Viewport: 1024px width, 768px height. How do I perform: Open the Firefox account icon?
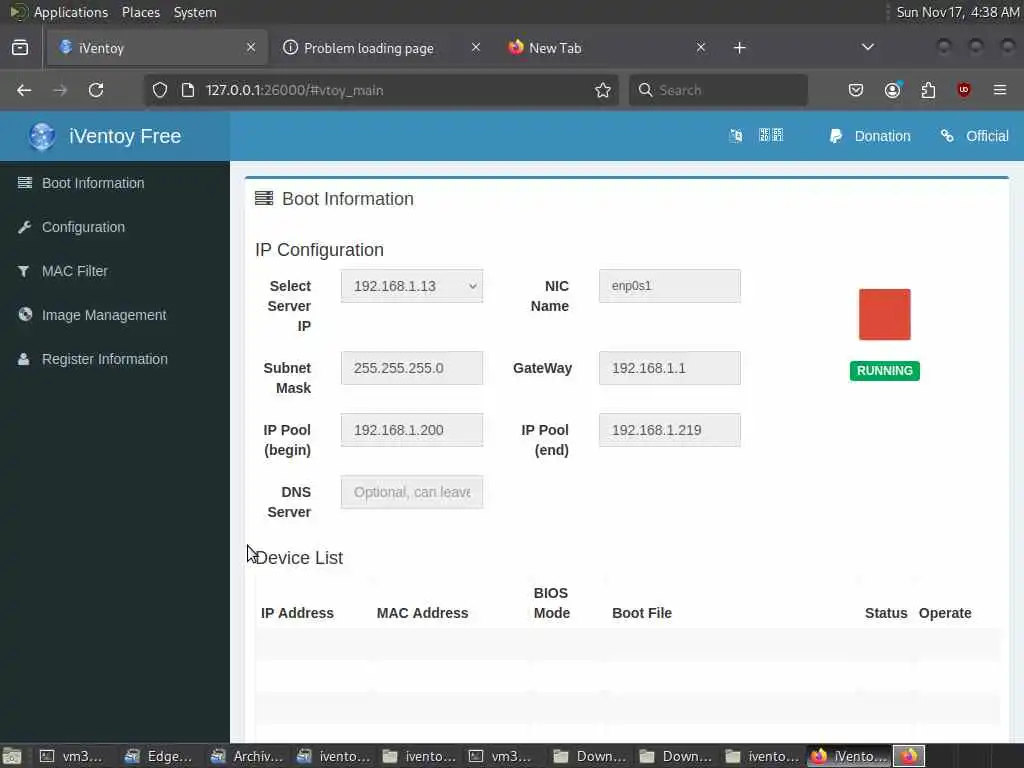click(x=892, y=90)
